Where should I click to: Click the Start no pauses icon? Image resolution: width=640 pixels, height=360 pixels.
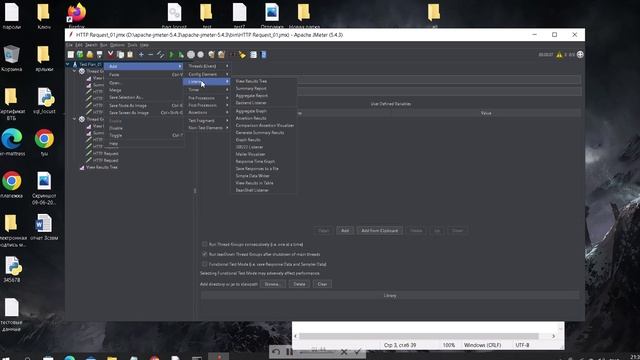pos(181,55)
